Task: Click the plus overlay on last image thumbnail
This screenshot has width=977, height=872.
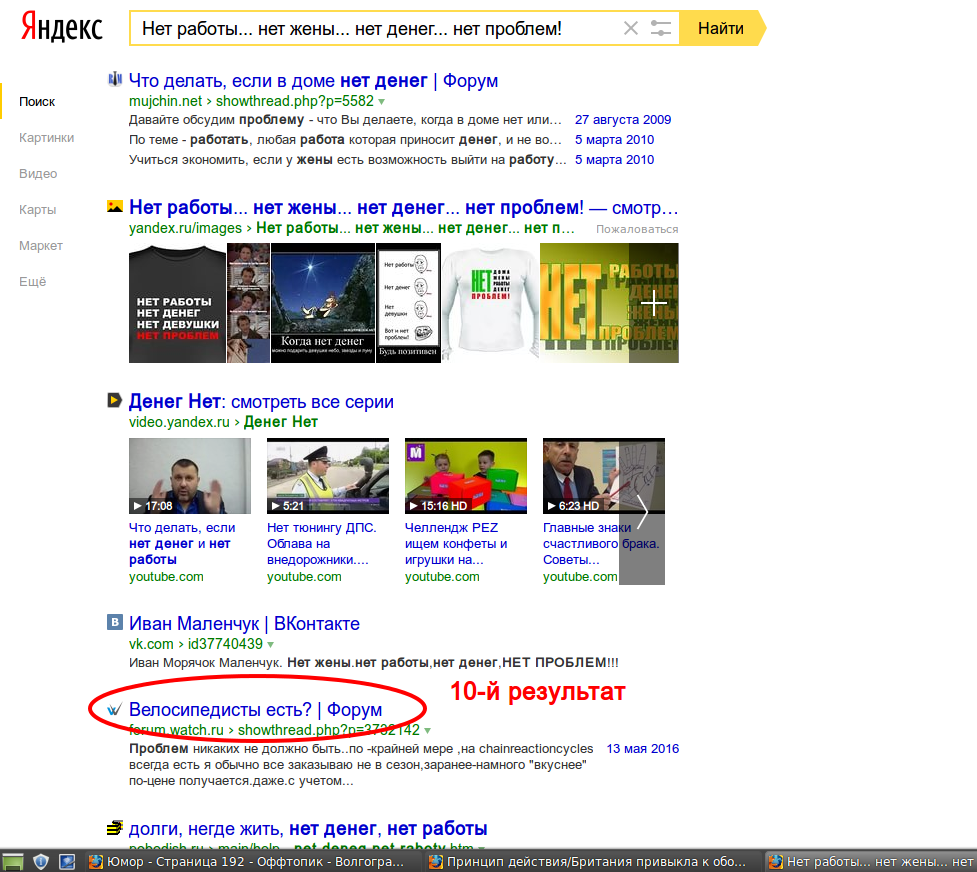Action: point(654,304)
